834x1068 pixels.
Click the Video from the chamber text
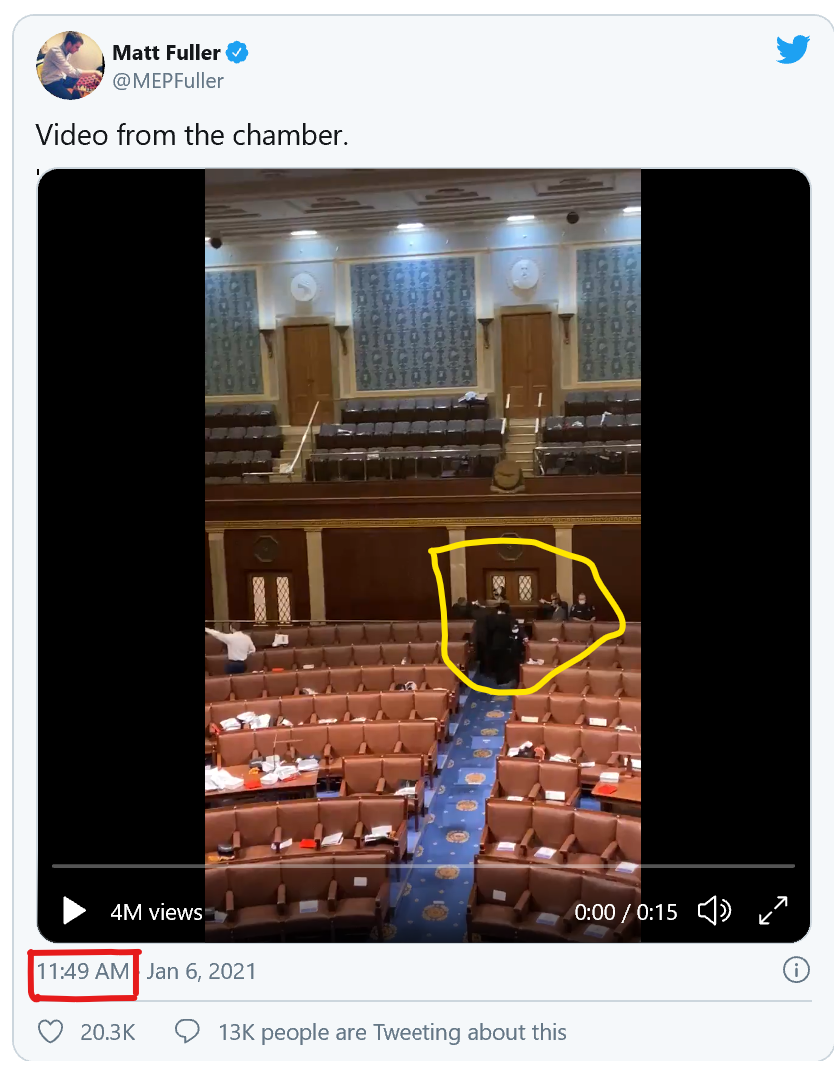coord(191,135)
